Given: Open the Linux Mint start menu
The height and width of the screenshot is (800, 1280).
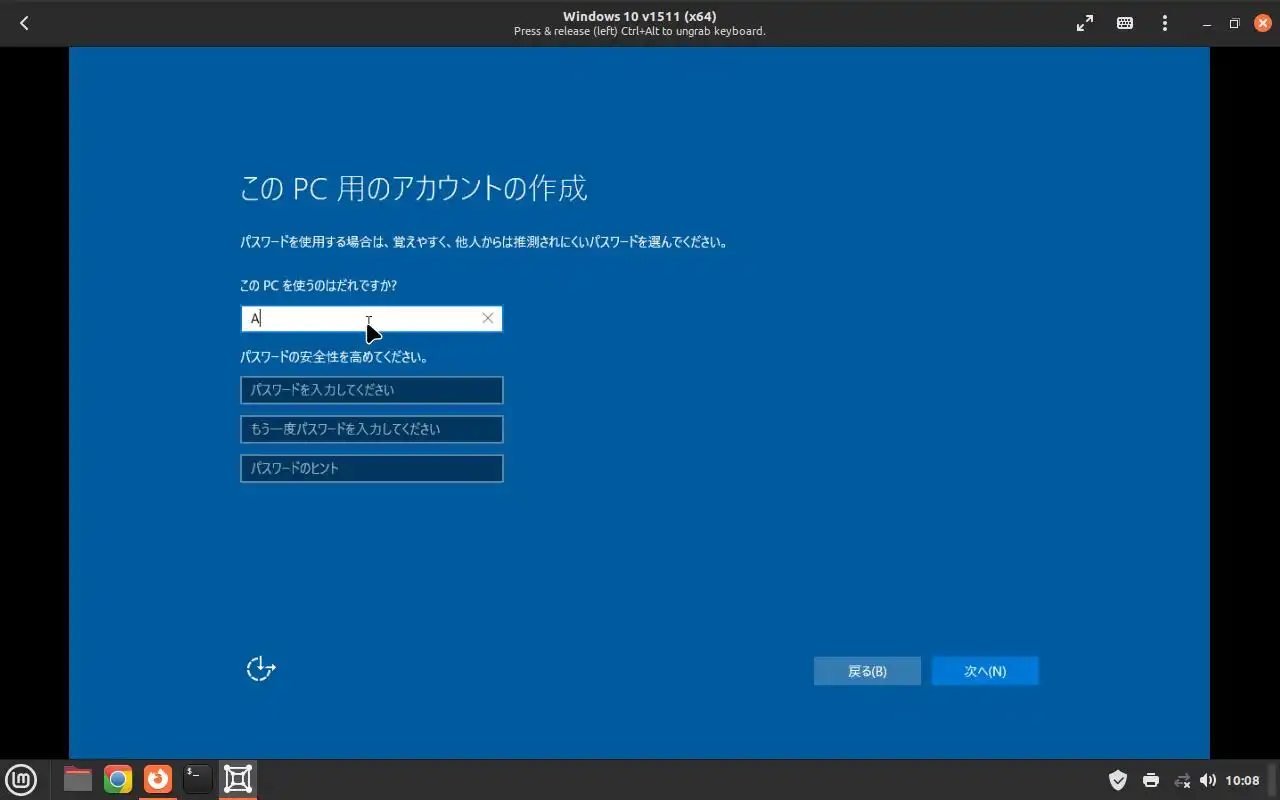Looking at the screenshot, I should [21, 779].
